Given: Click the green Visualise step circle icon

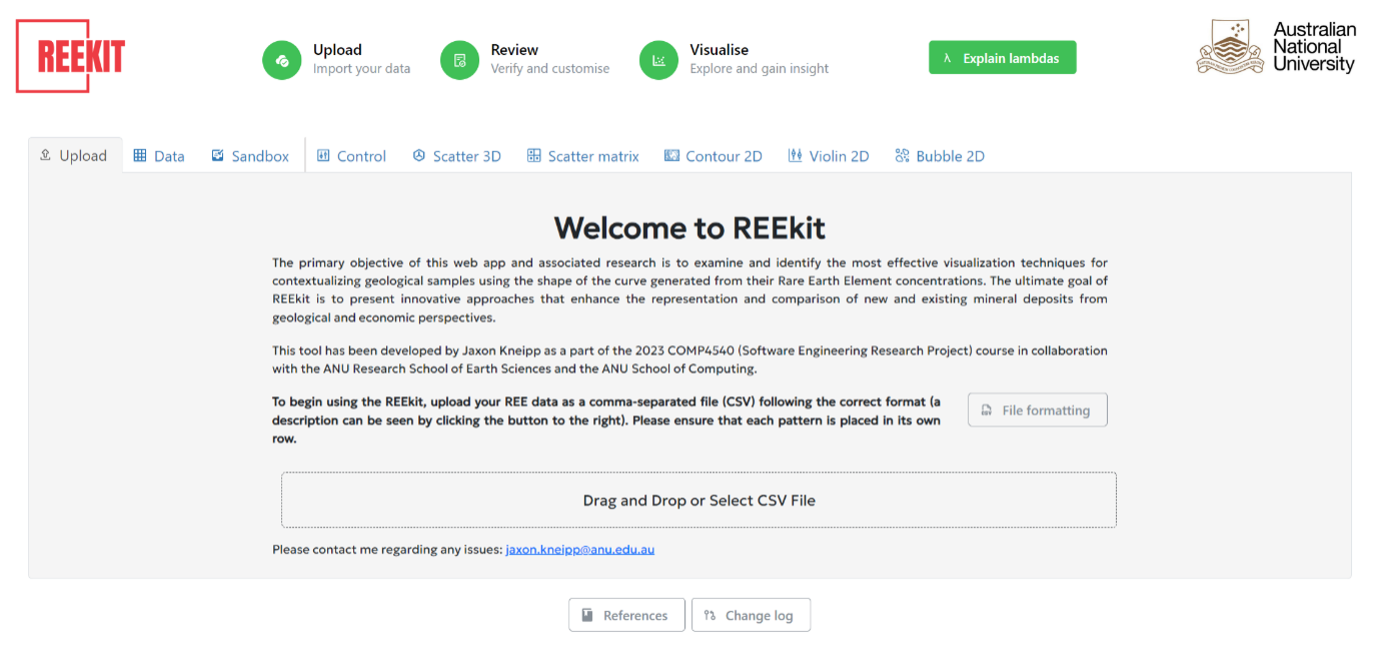Looking at the screenshot, I should 659,60.
